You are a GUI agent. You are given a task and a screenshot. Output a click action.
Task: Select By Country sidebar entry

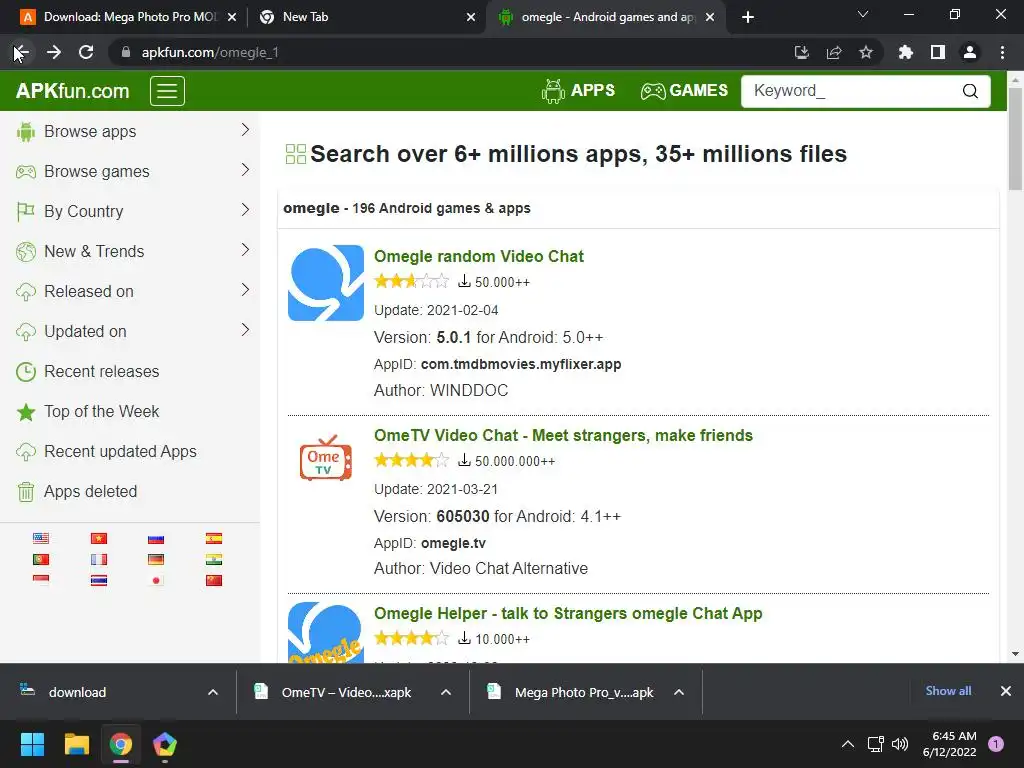coord(84,211)
